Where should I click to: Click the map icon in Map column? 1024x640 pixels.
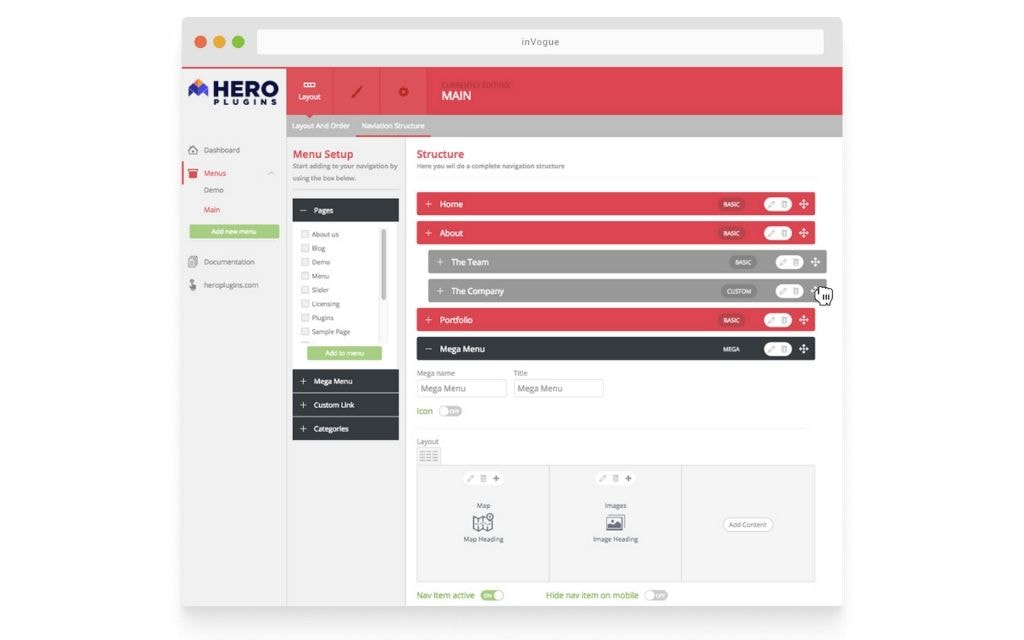(x=483, y=522)
